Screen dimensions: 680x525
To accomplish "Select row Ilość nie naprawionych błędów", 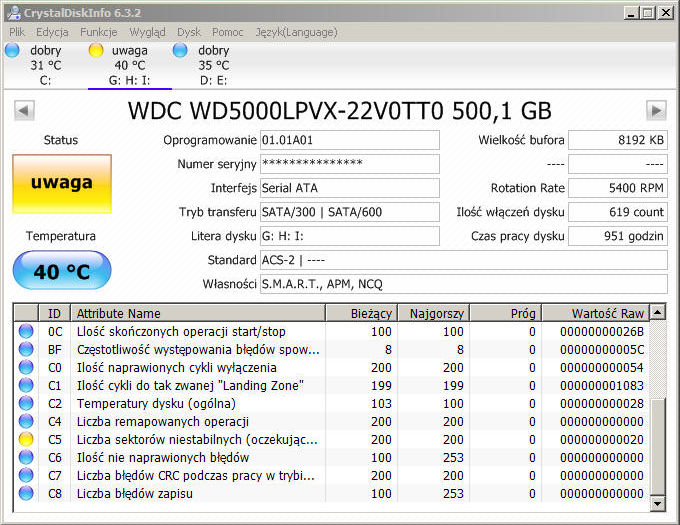I will point(332,457).
